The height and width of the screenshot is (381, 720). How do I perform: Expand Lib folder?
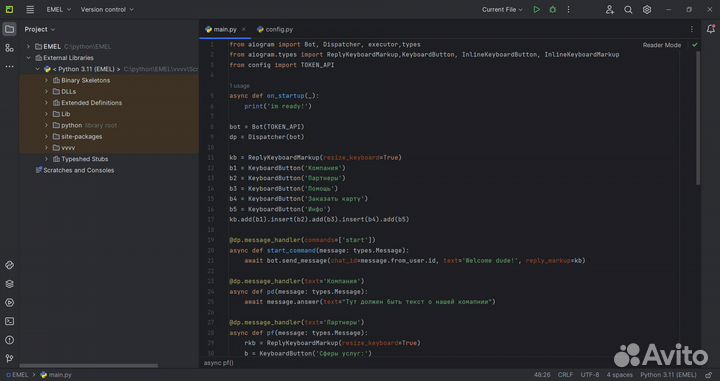click(x=46, y=114)
